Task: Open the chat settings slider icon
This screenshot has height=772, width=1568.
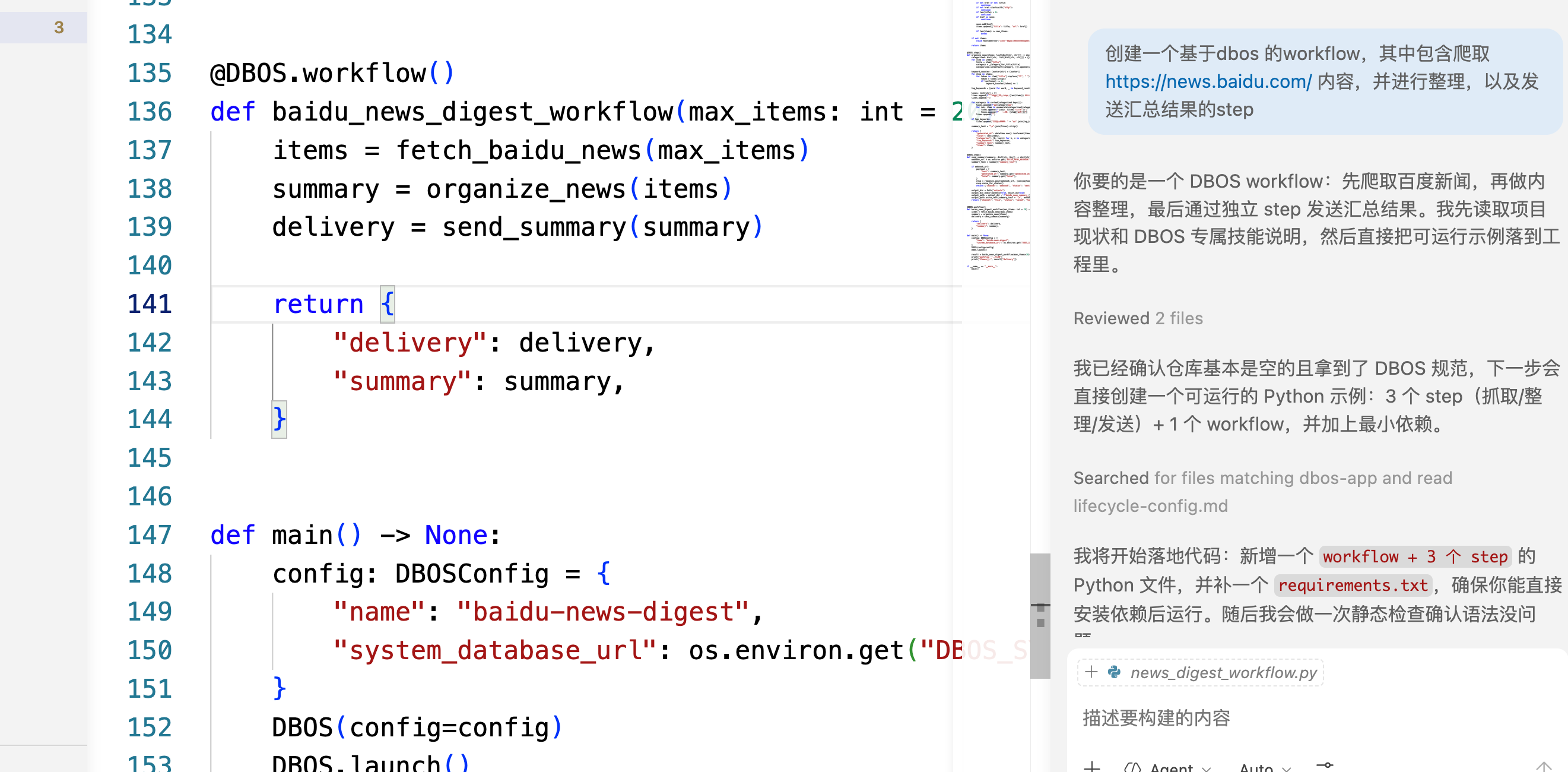Action: pyautogui.click(x=1325, y=765)
